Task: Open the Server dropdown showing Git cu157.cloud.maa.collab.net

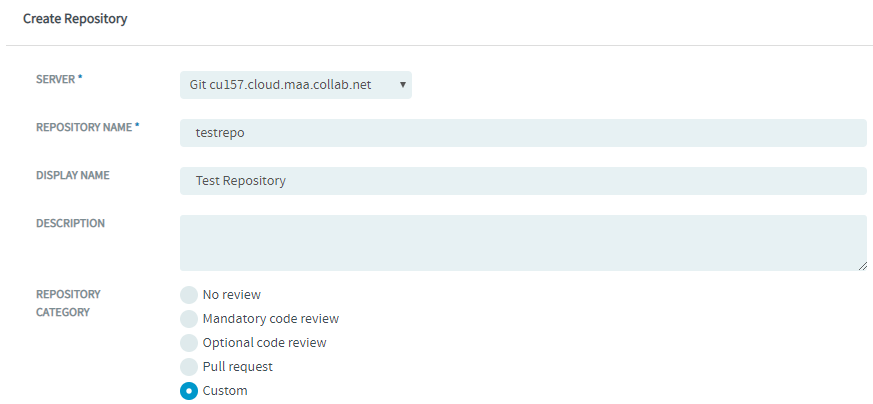Action: coord(296,85)
